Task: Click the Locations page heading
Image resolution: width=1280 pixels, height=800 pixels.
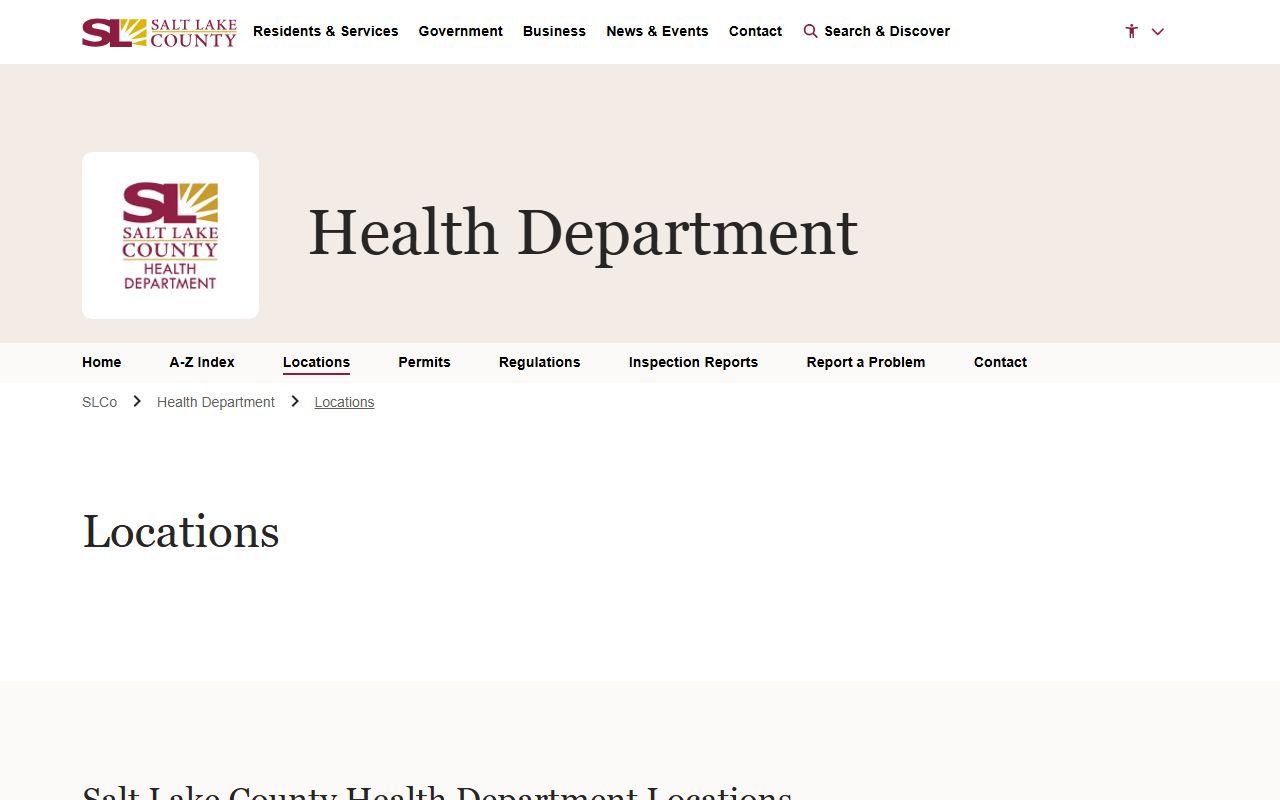Action: (181, 531)
